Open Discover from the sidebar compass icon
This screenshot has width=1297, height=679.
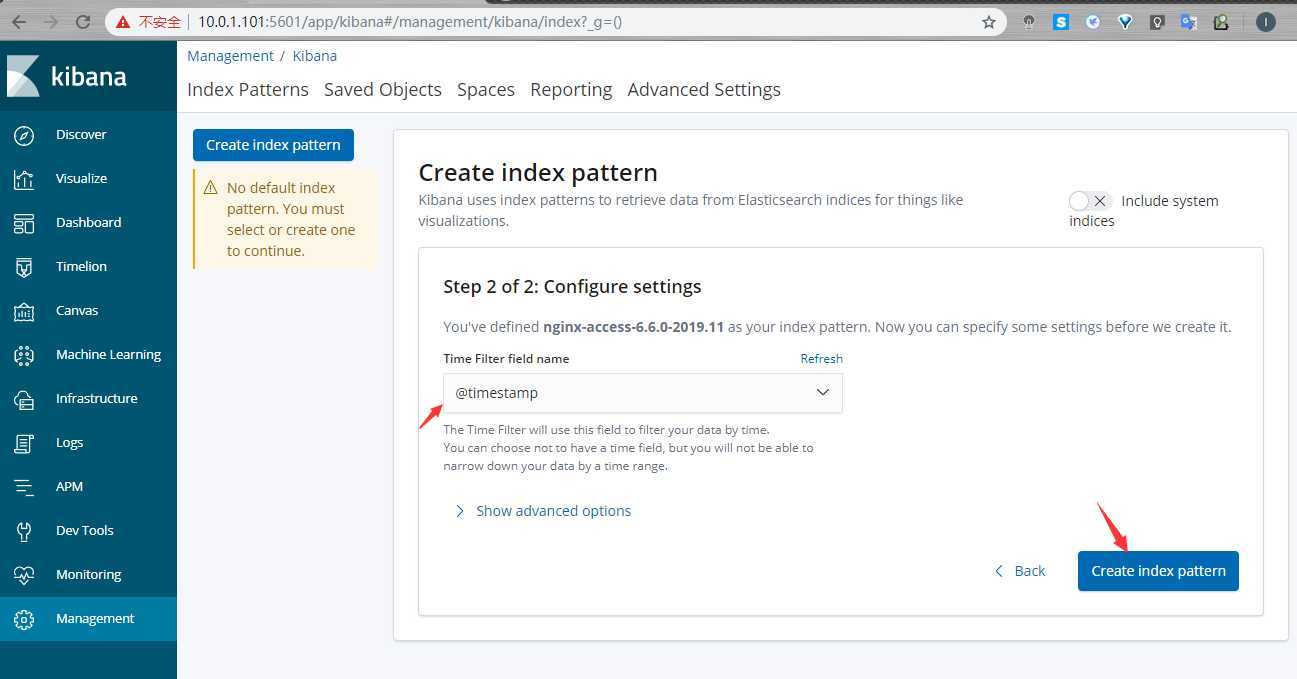pyautogui.click(x=24, y=135)
